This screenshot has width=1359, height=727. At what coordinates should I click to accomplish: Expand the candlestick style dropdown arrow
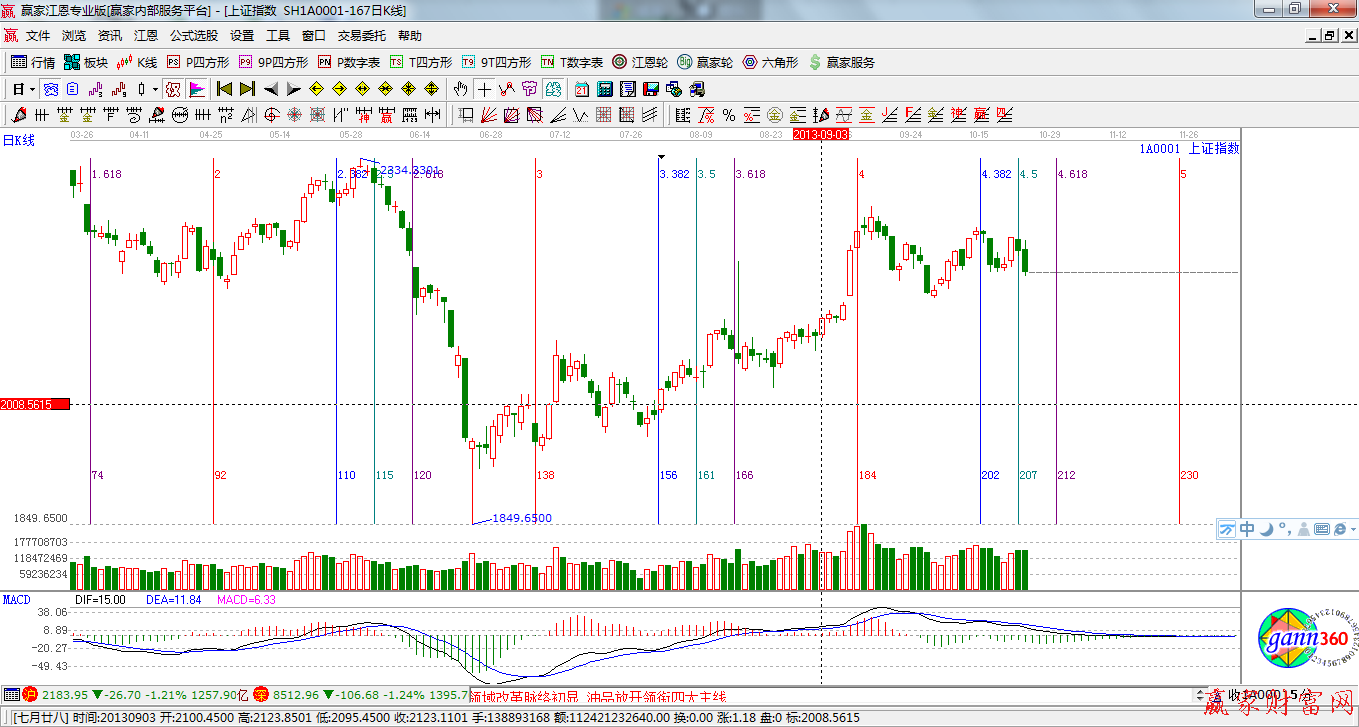[x=155, y=89]
